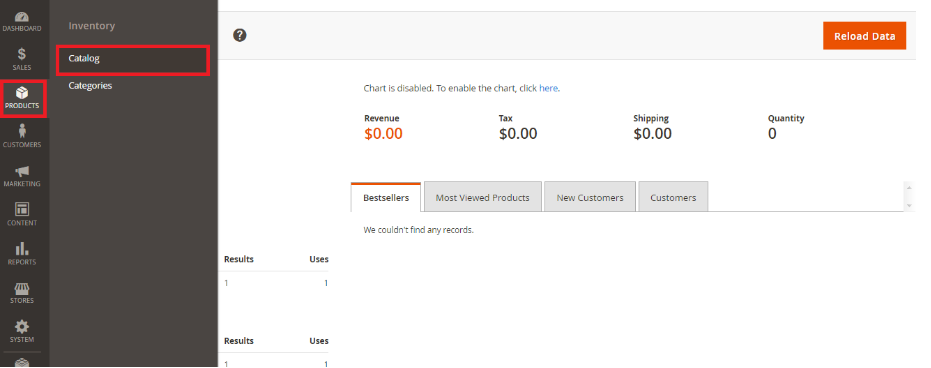931x368 pixels.
Task: Open the partner extensions icon below System
Action: pos(22,362)
